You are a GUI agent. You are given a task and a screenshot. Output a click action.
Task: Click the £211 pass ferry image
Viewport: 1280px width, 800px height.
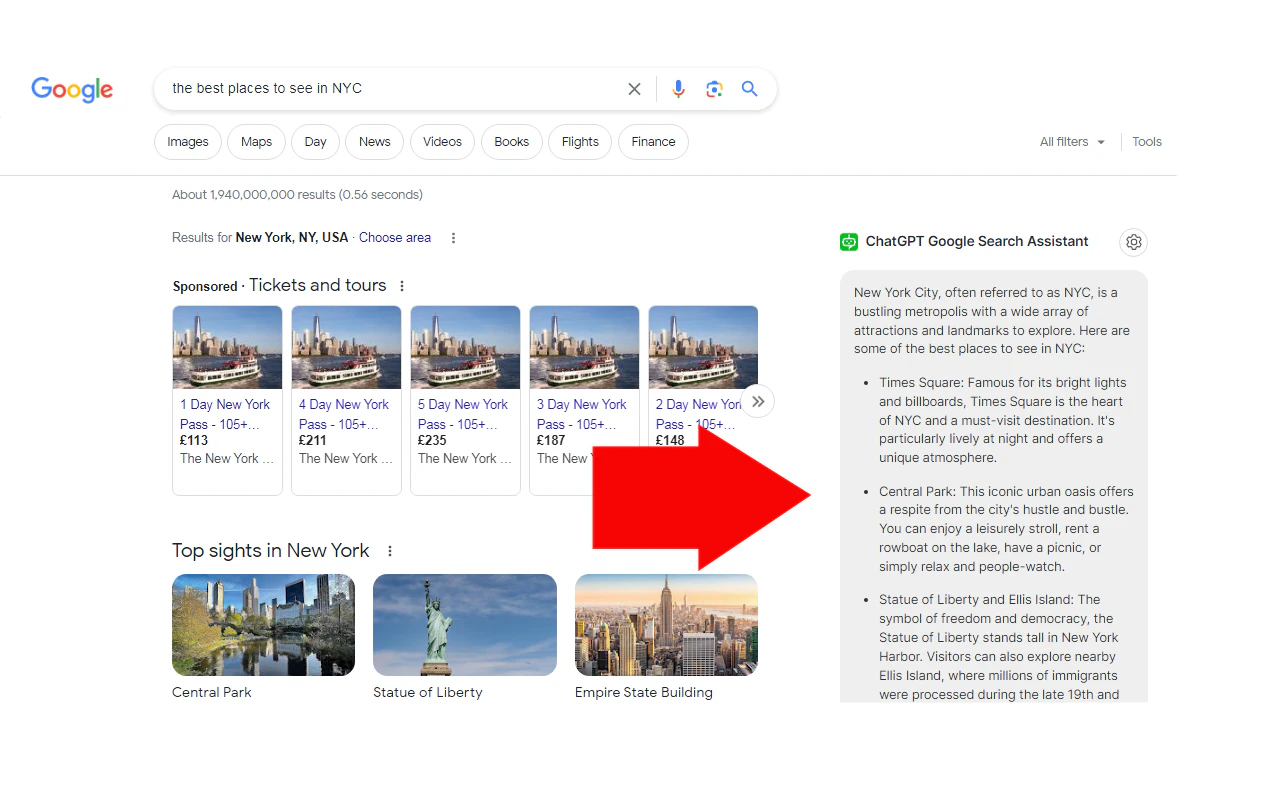[346, 347]
